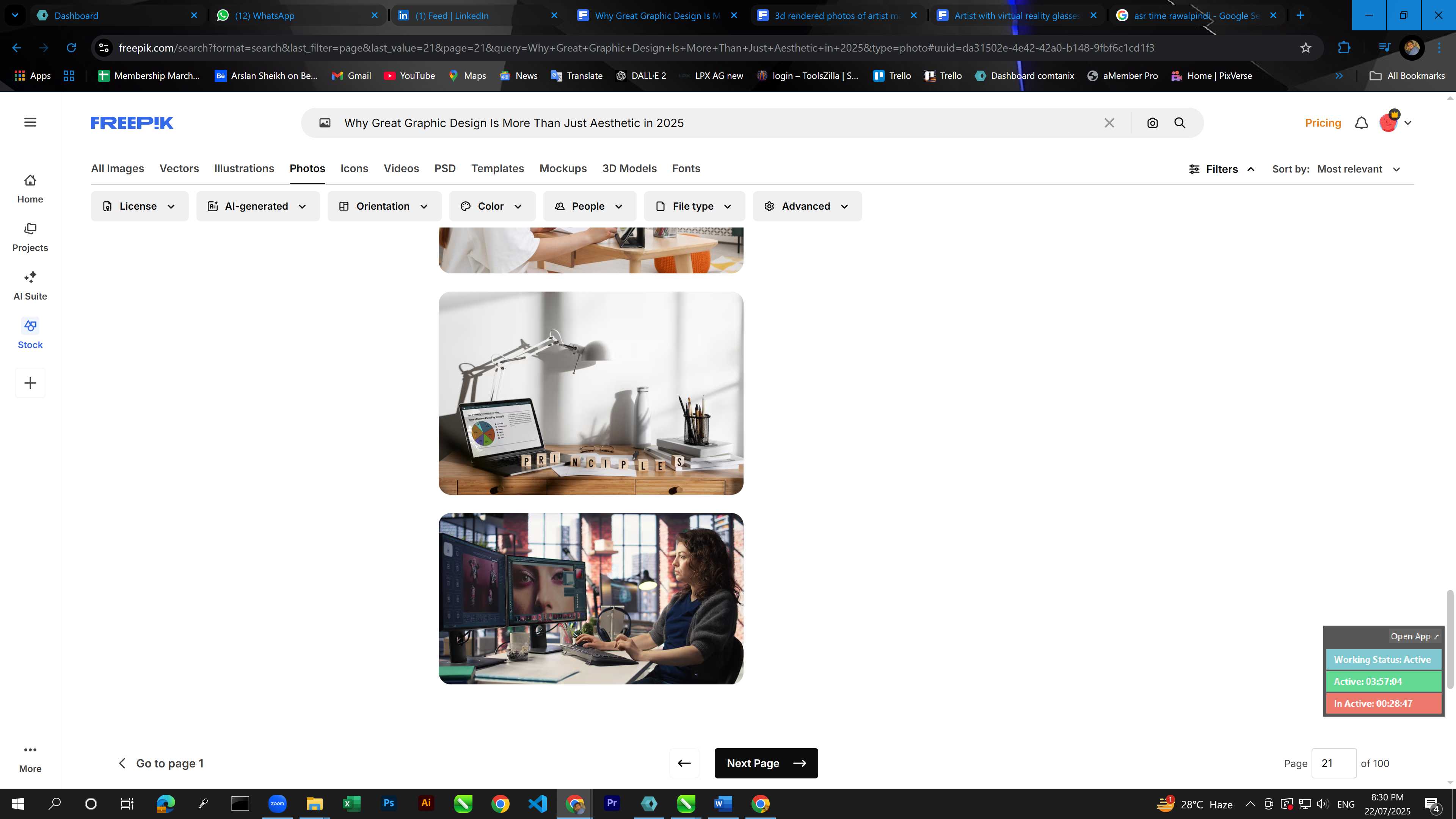Open the More menu in sidebar
Image resolution: width=1456 pixels, height=819 pixels.
tap(30, 758)
